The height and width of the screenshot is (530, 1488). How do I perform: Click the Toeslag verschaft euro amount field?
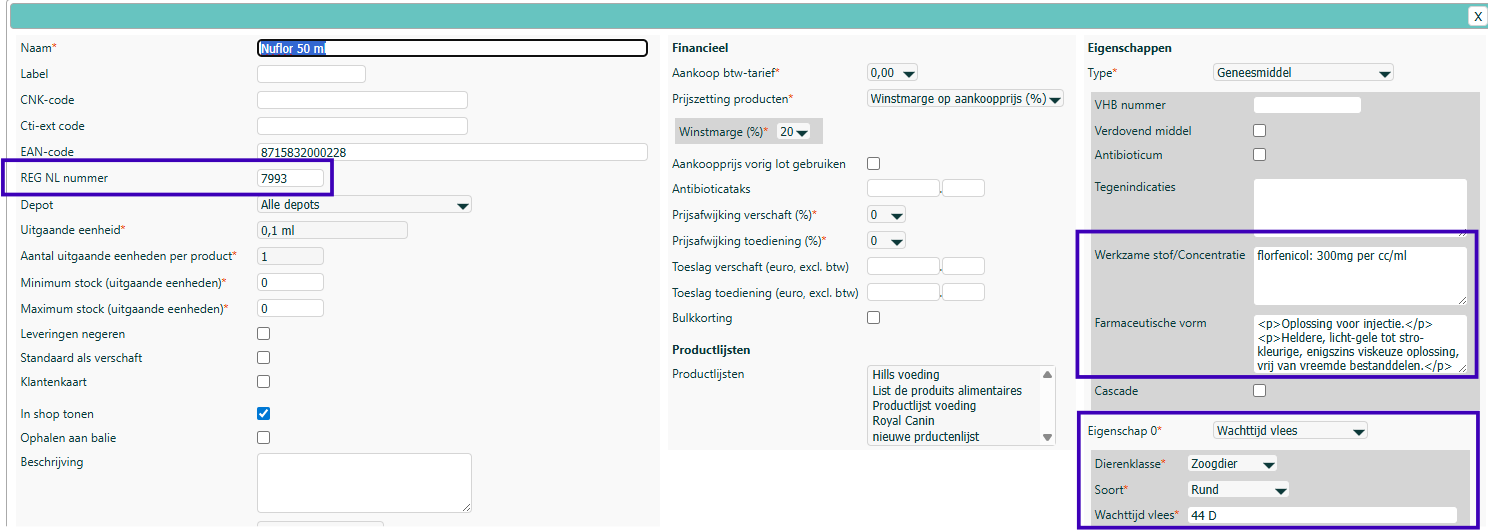coord(903,266)
